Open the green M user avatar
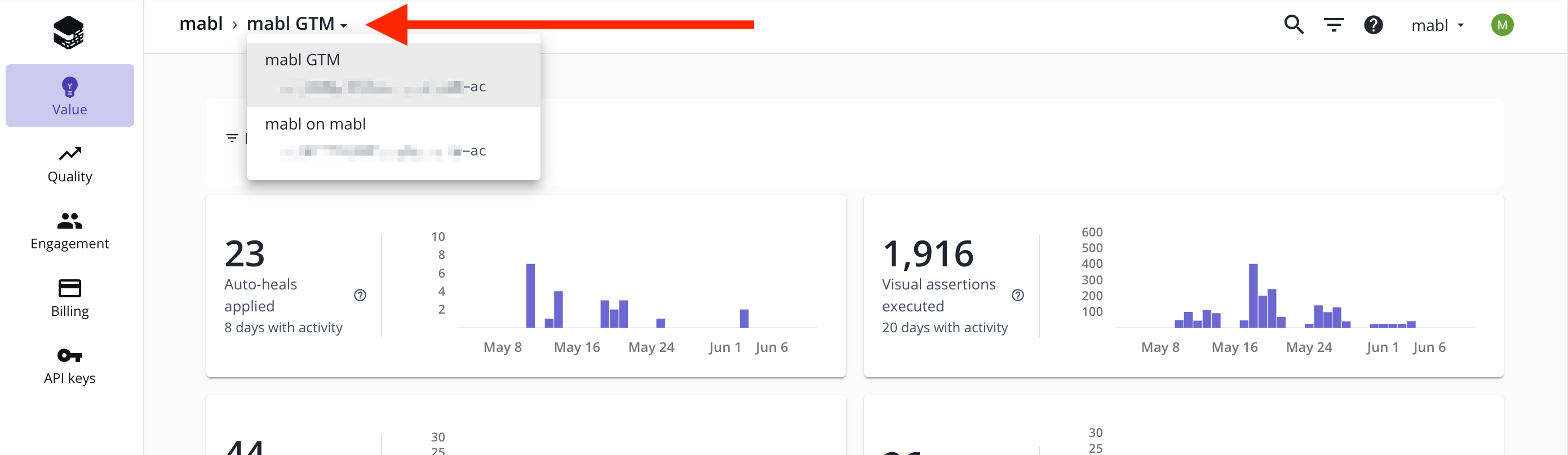Image resolution: width=1568 pixels, height=455 pixels. (1502, 25)
